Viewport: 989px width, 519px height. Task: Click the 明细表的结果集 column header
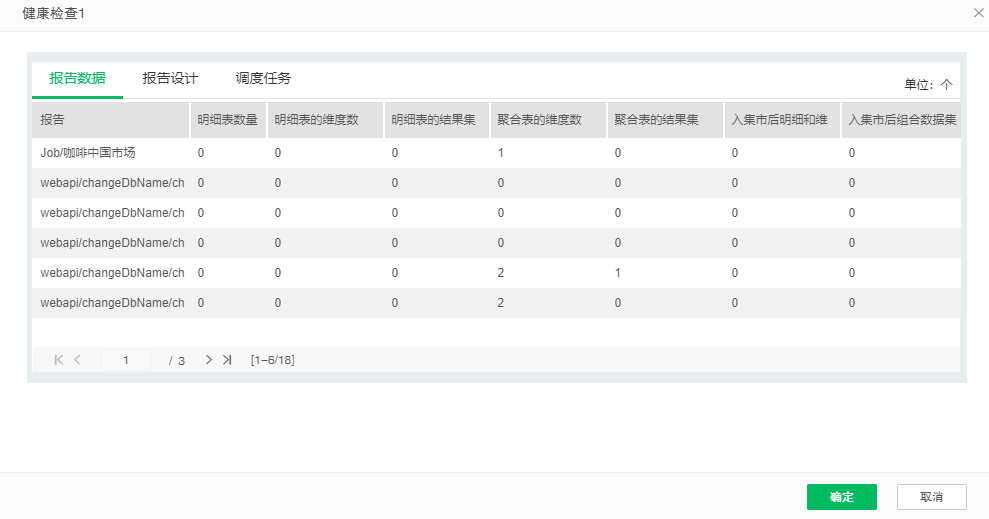436,120
